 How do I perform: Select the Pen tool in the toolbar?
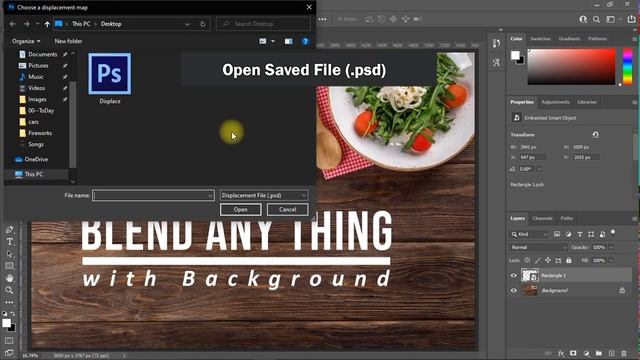click(x=9, y=230)
